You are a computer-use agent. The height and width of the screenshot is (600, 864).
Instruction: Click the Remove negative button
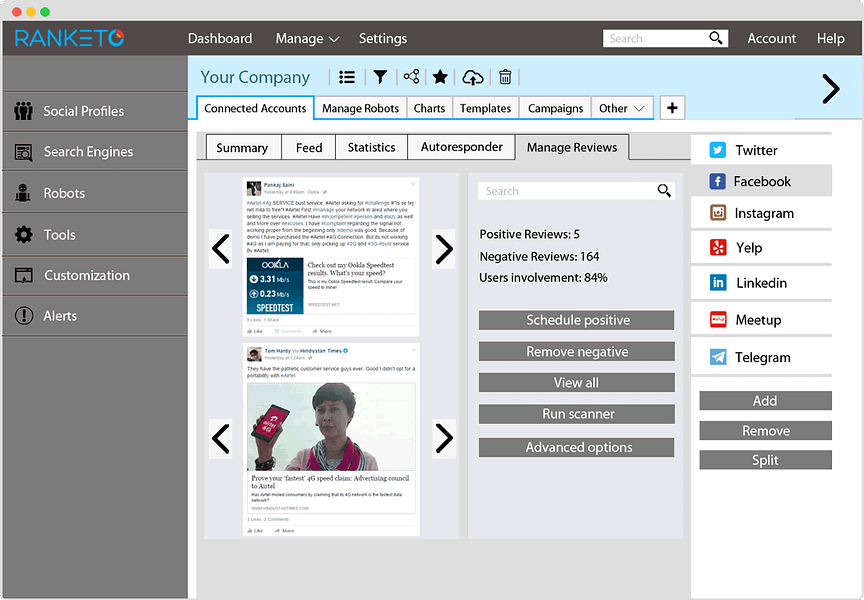click(576, 352)
